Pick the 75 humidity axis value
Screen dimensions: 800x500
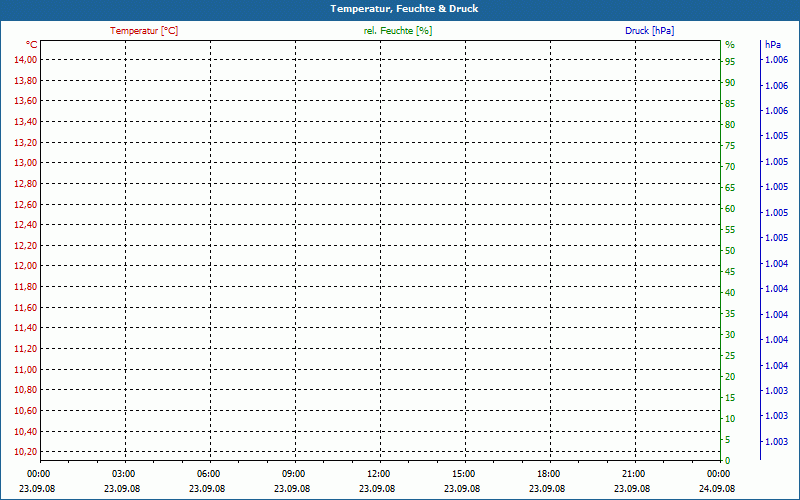(x=730, y=146)
